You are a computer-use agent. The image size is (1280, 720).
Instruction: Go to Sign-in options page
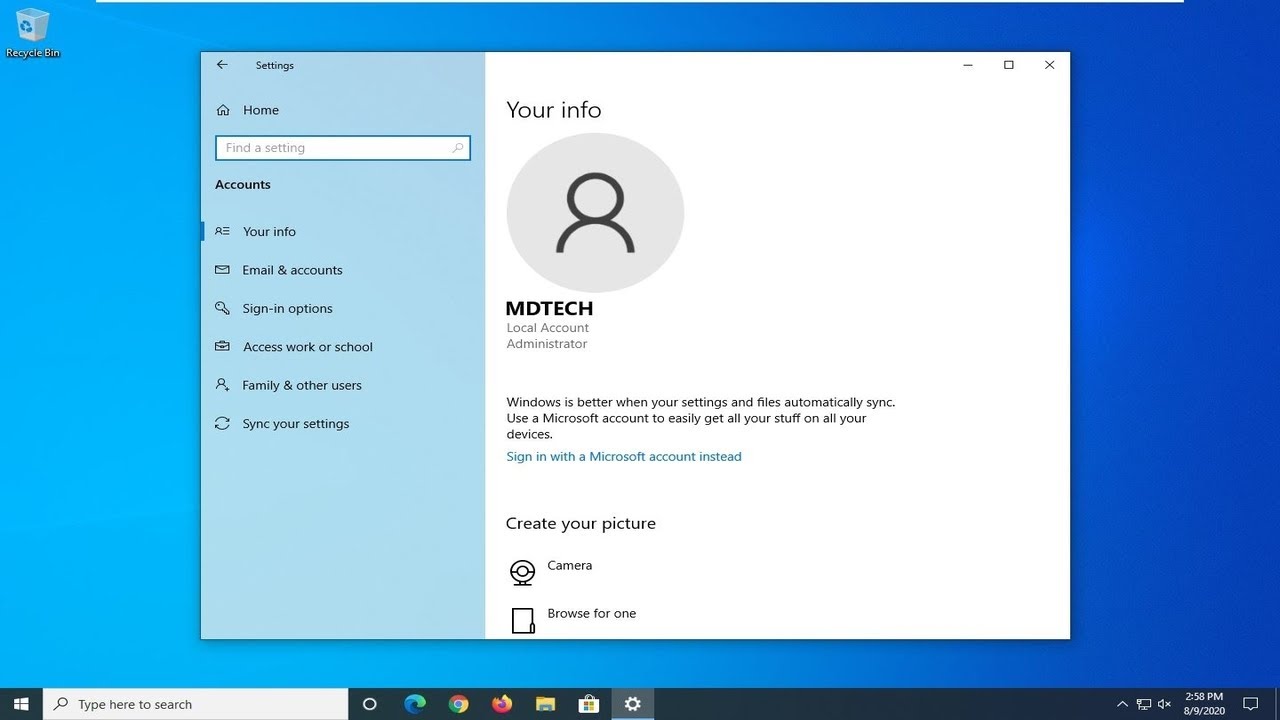(287, 308)
